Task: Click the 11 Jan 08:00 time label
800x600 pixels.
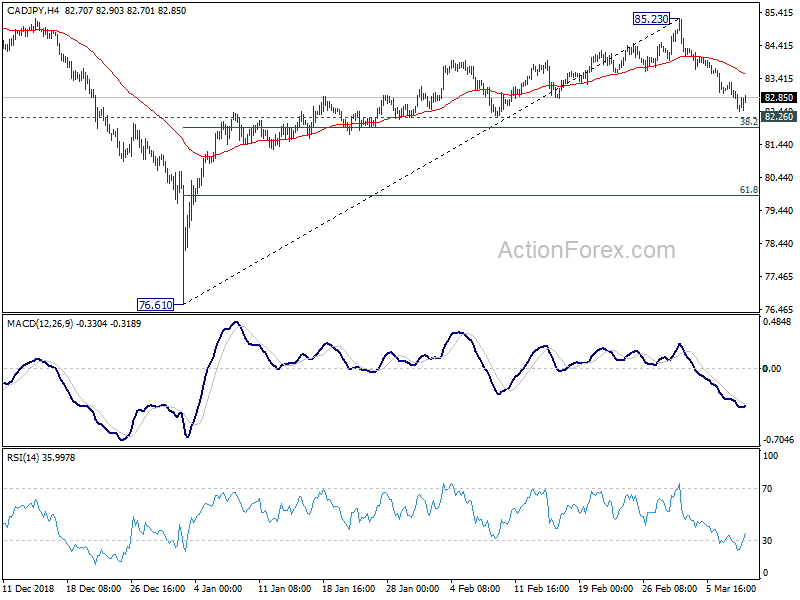Action: pos(285,588)
